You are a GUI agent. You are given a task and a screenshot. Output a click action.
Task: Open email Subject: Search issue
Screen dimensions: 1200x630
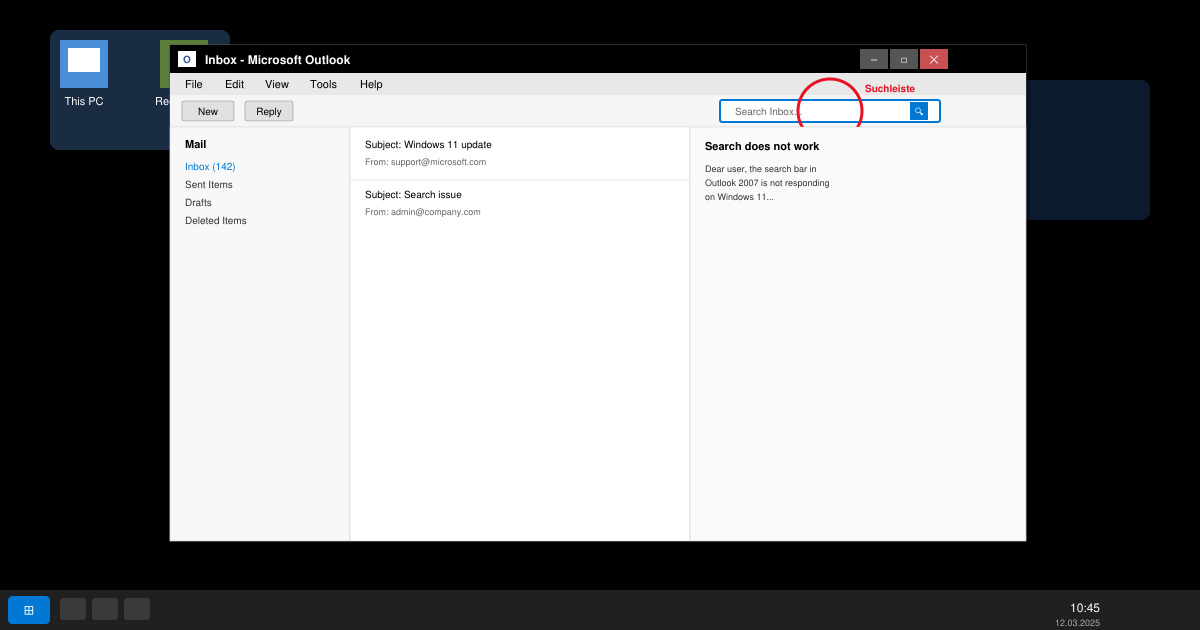coord(520,203)
